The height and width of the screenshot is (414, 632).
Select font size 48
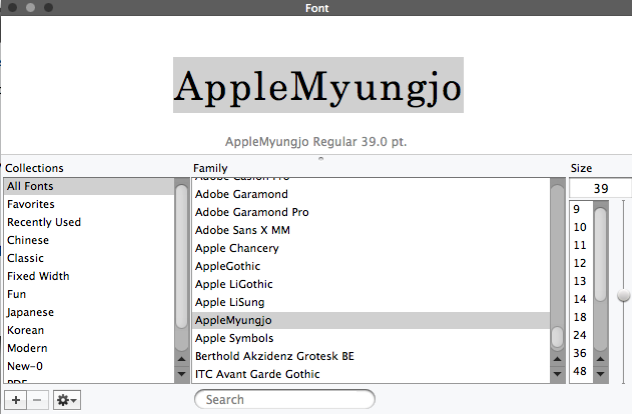(581, 371)
